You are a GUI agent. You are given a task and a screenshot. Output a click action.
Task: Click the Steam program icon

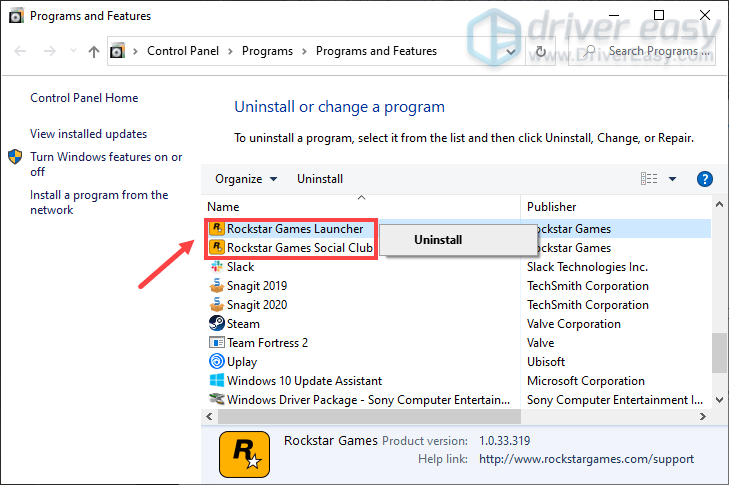click(217, 323)
